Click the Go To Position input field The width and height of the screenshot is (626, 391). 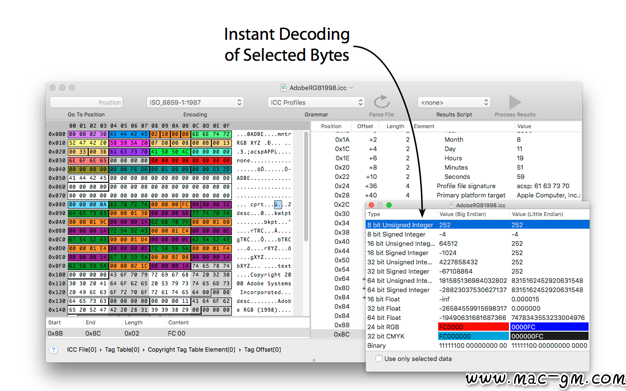(86, 102)
